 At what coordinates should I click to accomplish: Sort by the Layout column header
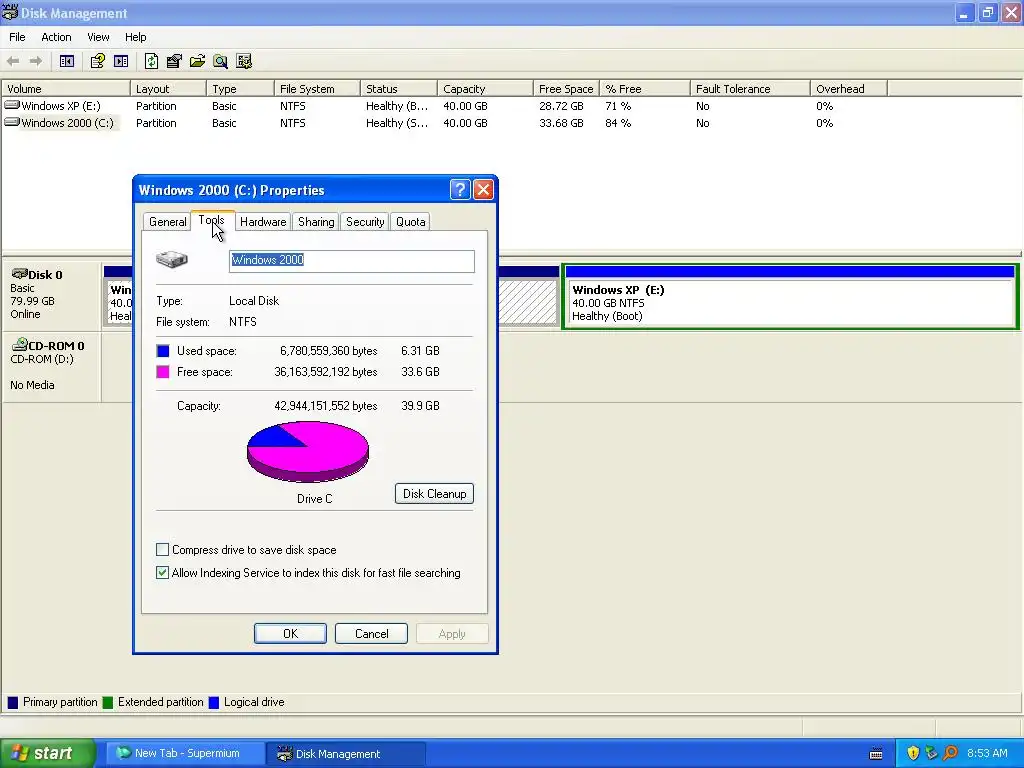pos(168,89)
